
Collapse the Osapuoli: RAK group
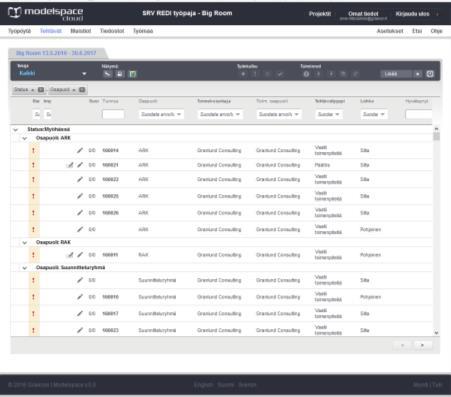25,242
